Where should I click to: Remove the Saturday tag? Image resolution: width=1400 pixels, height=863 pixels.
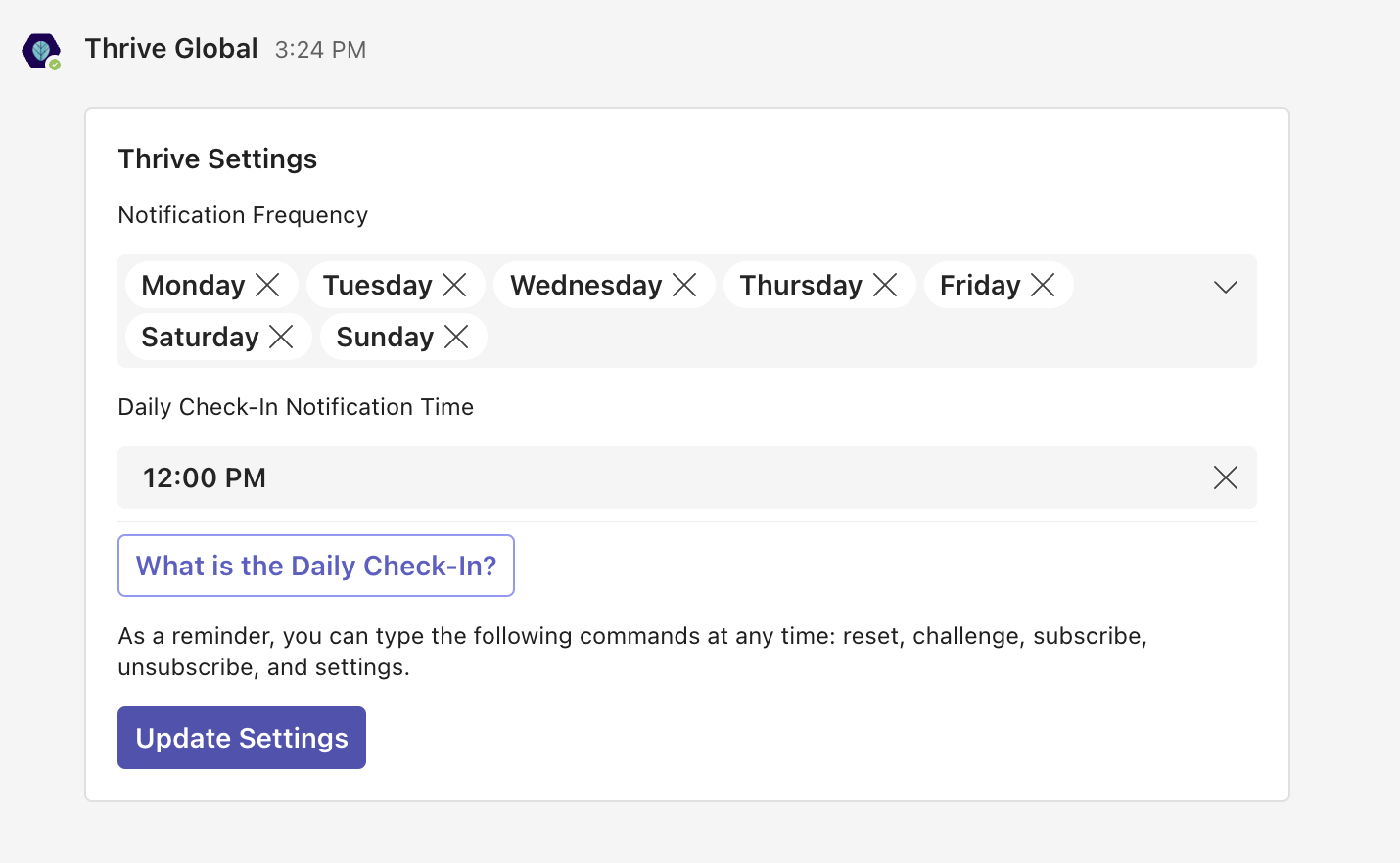click(x=281, y=337)
